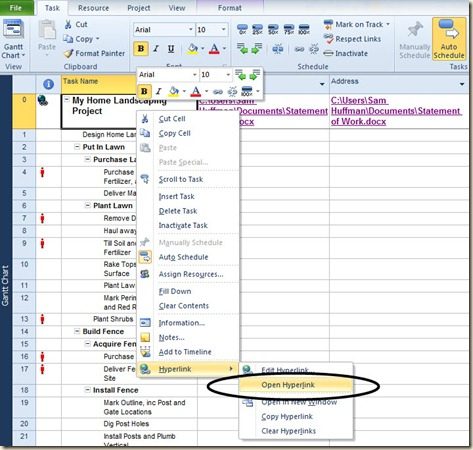Collapse the Plant Lawn summary task
Viewport: 473px width, 450px height.
tap(87, 205)
